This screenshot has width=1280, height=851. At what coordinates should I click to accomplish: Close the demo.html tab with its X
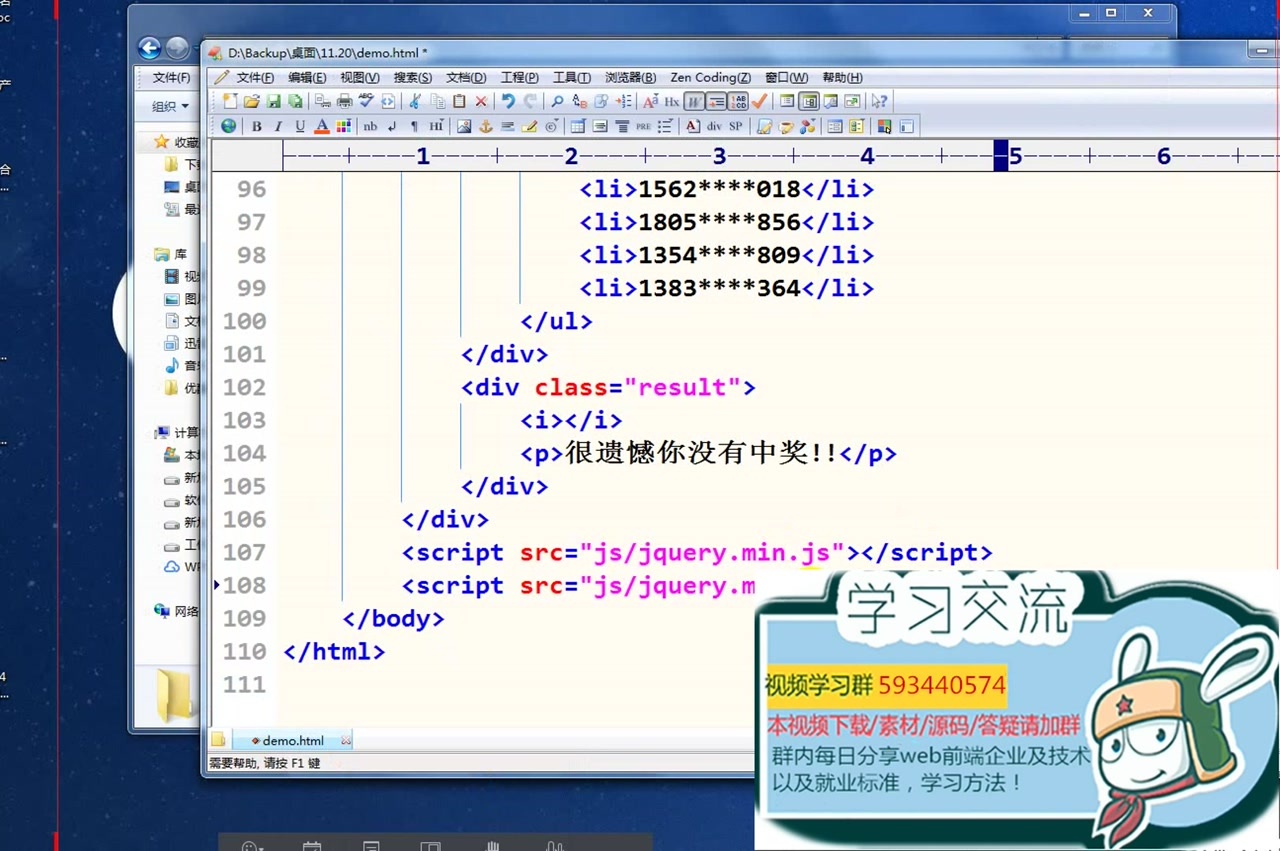(346, 741)
